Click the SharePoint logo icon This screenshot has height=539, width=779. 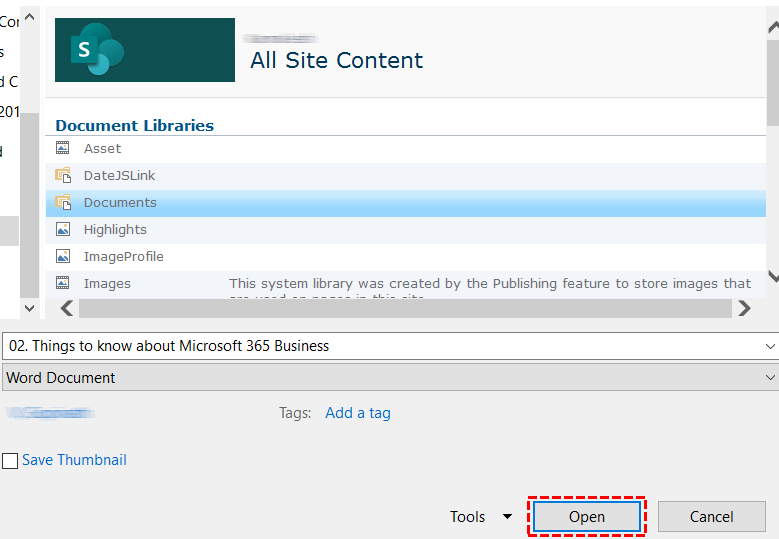tap(96, 50)
